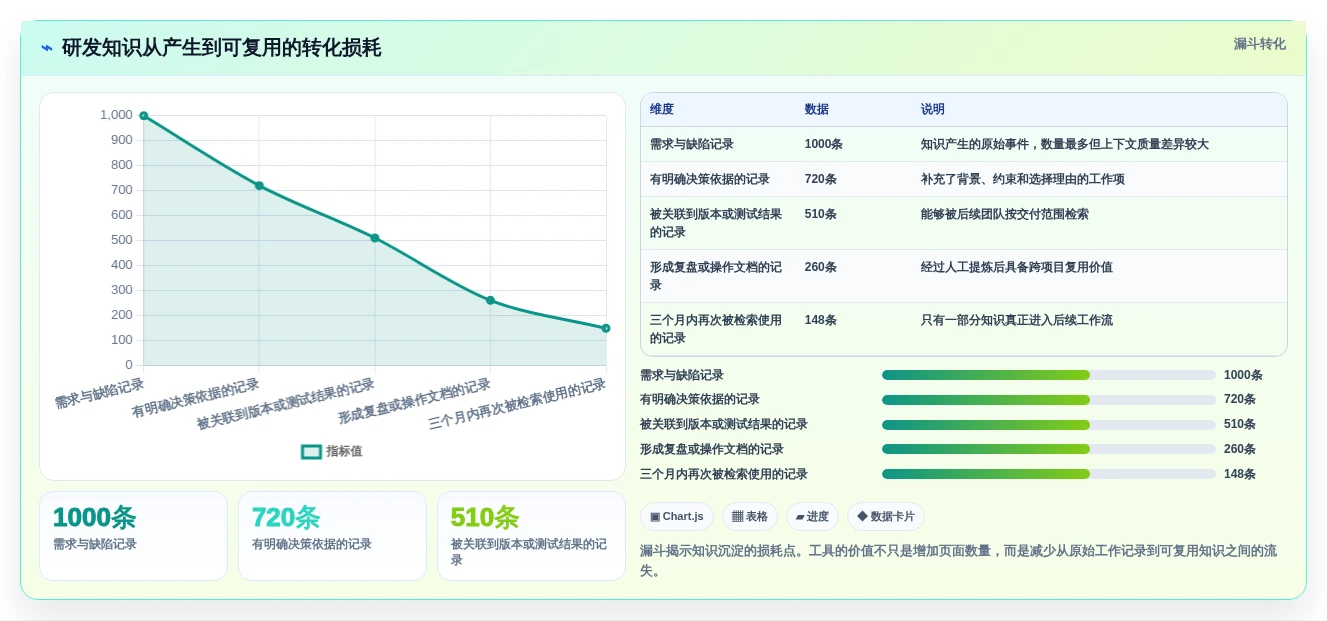
Task: Click the 148条 value in the table
Action: tap(821, 320)
